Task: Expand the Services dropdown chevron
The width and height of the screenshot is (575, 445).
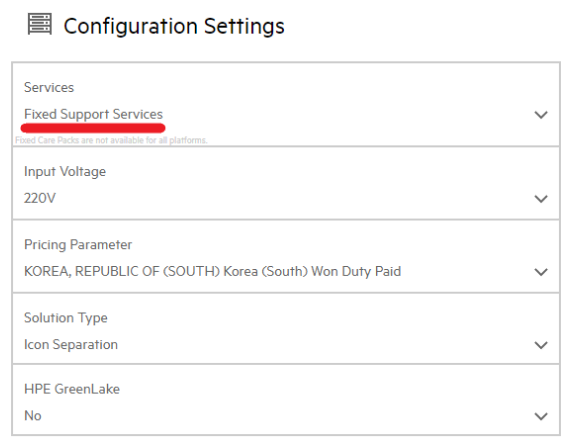Action: 541,115
